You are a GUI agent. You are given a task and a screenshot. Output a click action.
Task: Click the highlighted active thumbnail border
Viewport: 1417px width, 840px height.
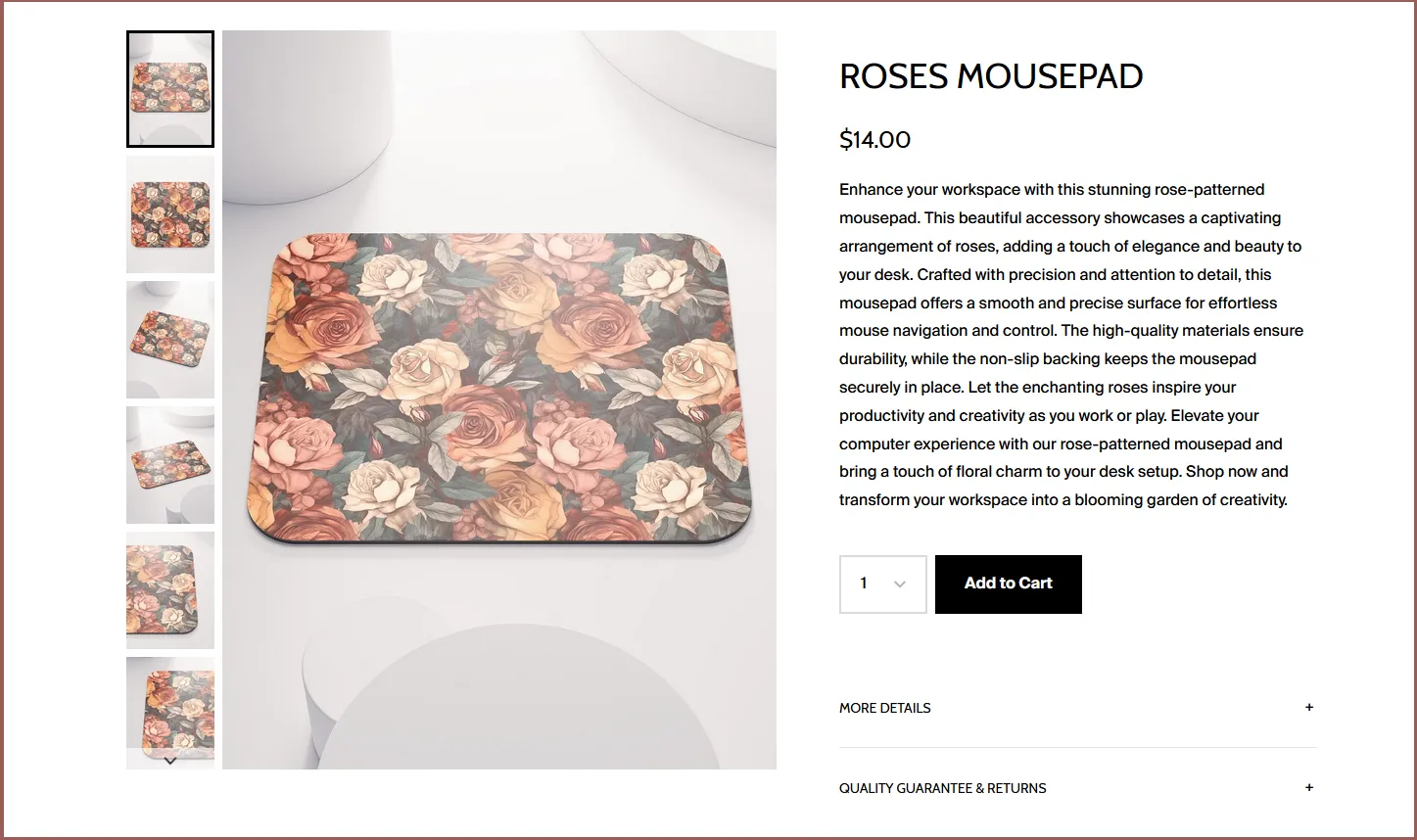pyautogui.click(x=169, y=89)
